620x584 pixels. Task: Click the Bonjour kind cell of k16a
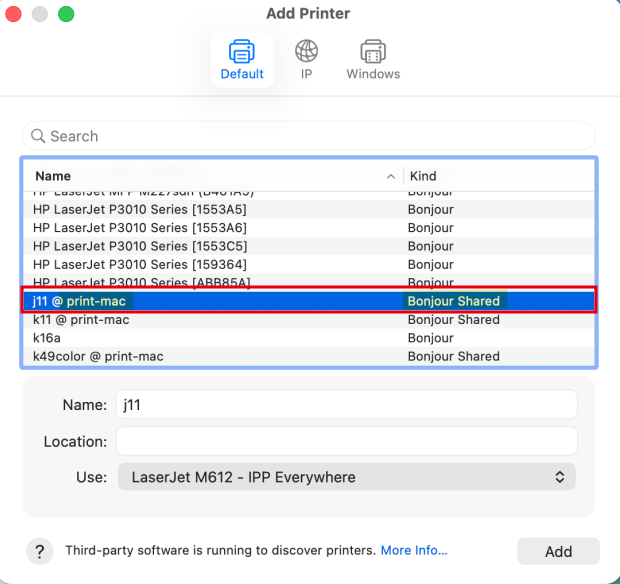pos(431,338)
